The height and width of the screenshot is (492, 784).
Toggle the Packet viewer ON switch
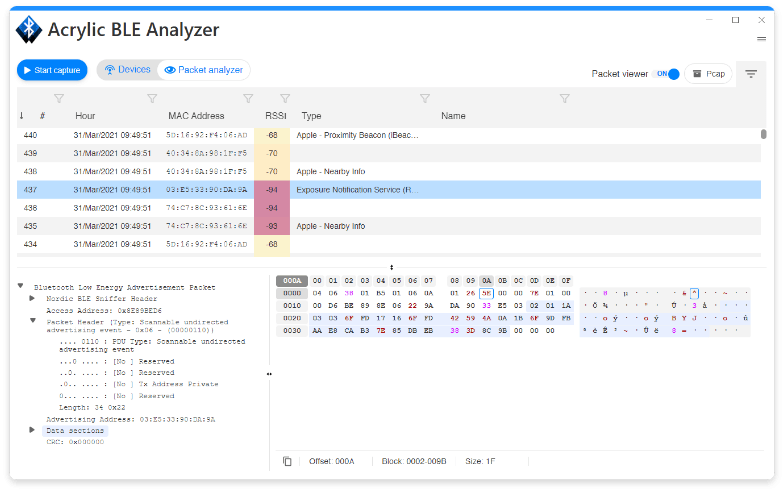(668, 74)
